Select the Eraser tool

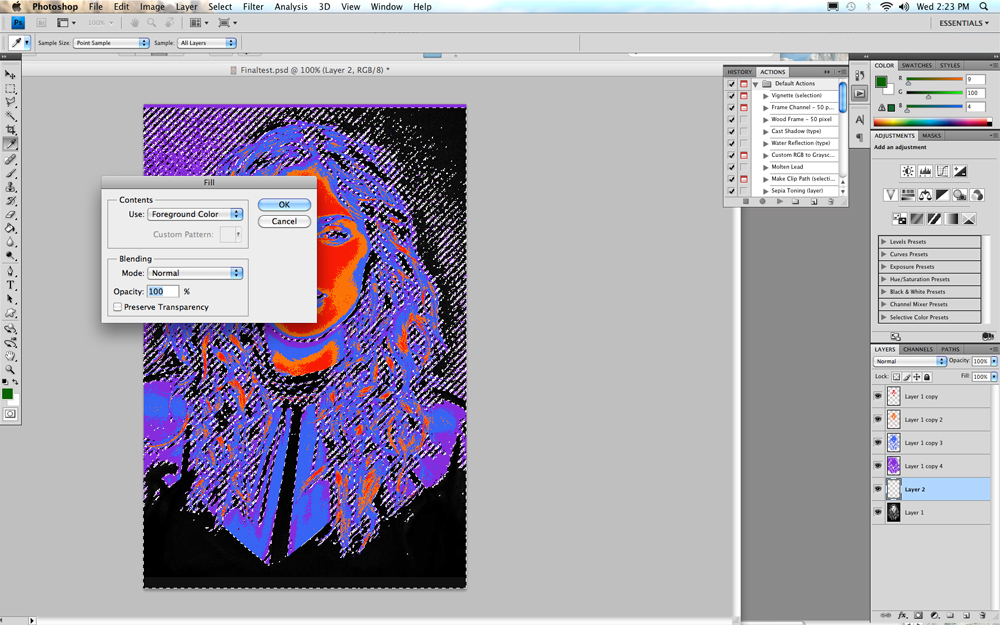tap(10, 214)
